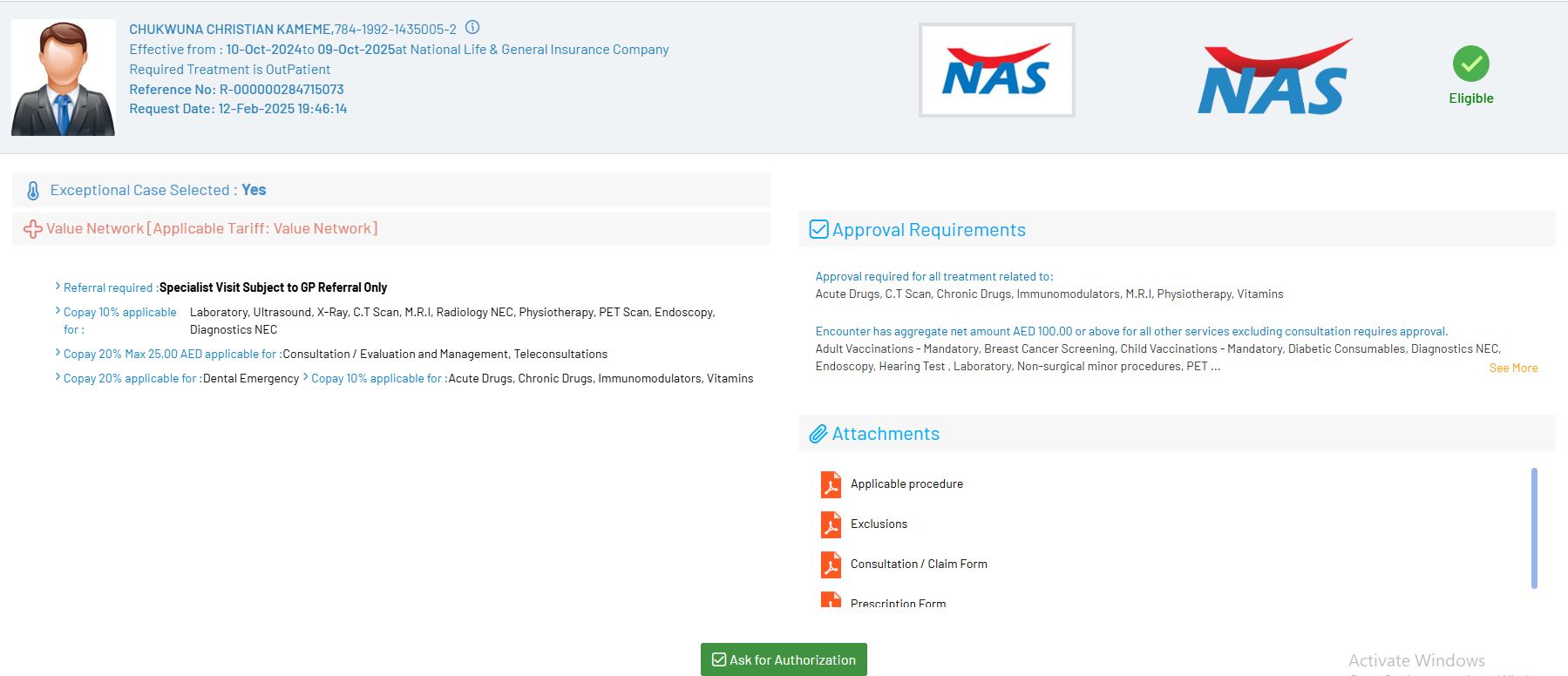Expand the Referral required chevron
This screenshot has width=1568, height=676.
pos(58,286)
